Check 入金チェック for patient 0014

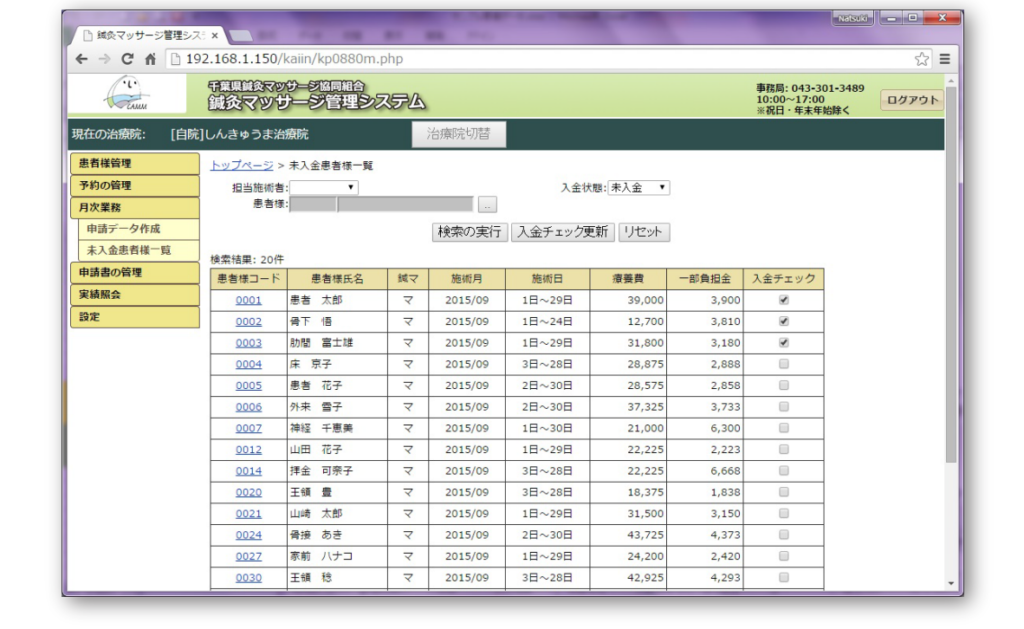pyautogui.click(x=784, y=470)
